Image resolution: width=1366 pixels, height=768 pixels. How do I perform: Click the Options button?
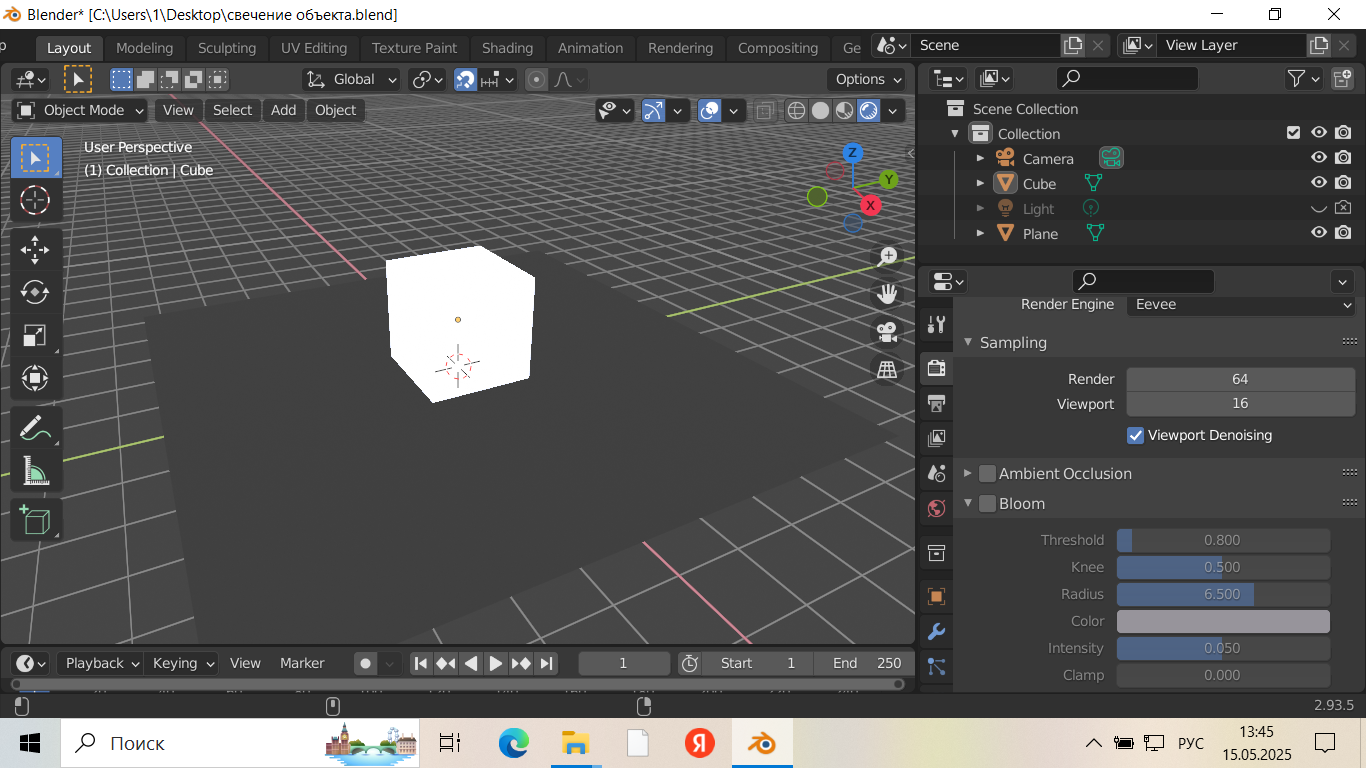click(866, 79)
